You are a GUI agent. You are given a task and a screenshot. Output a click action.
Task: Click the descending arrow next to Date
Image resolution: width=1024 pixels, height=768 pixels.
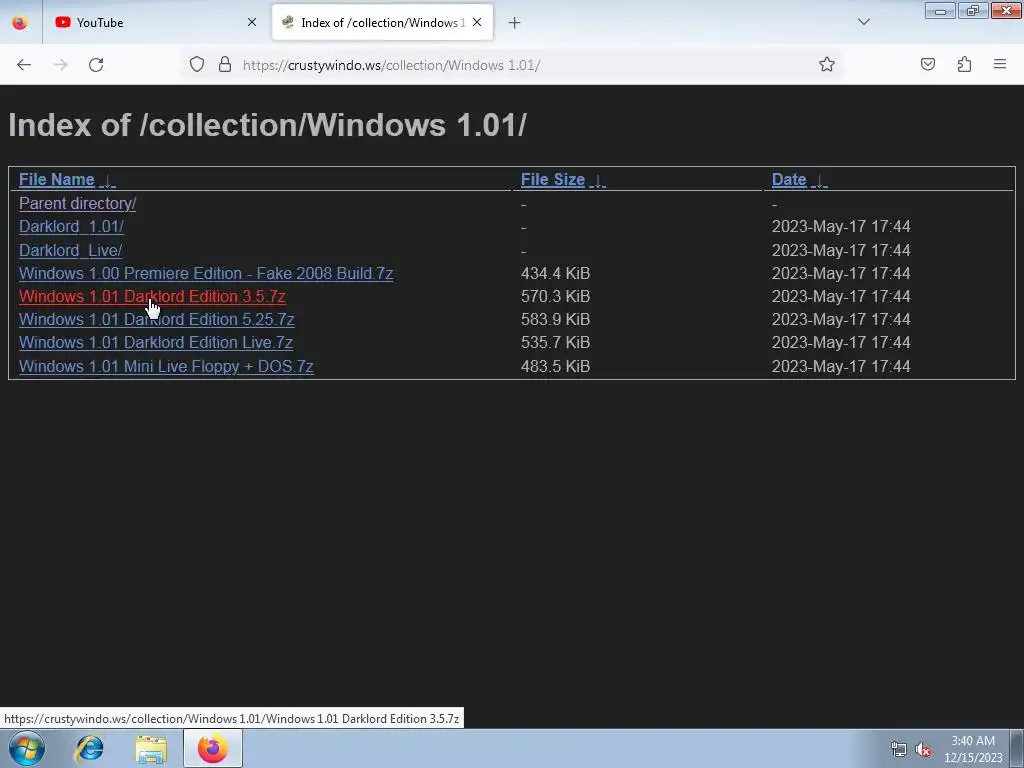pyautogui.click(x=819, y=181)
